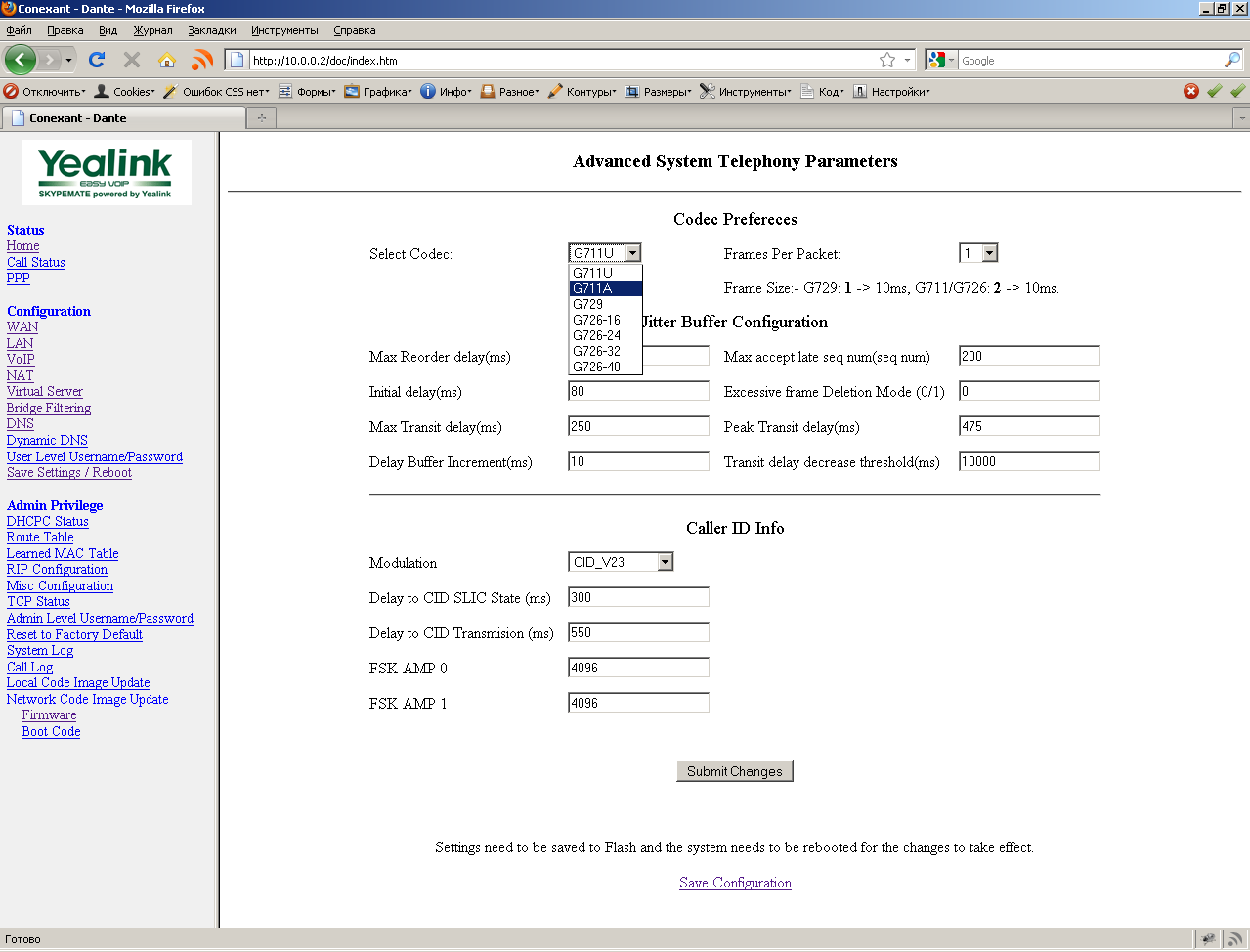Open the Инструменты developer toolbar menu

pos(746,91)
